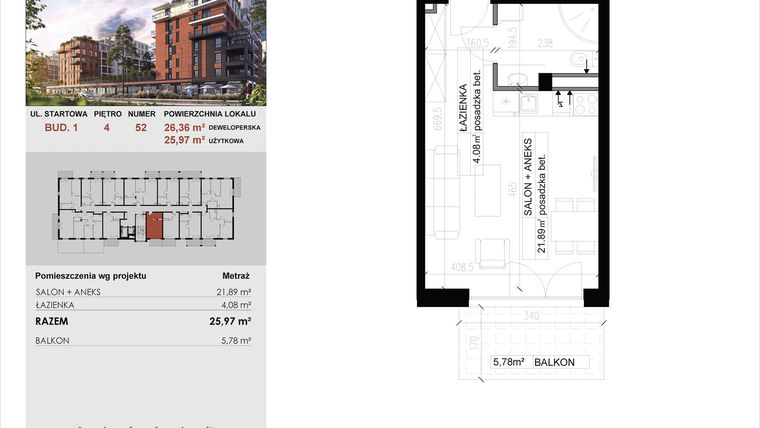Screen dimensions: 760x428
Task: Click the 'BALKON' table row label
Action: click(52, 340)
